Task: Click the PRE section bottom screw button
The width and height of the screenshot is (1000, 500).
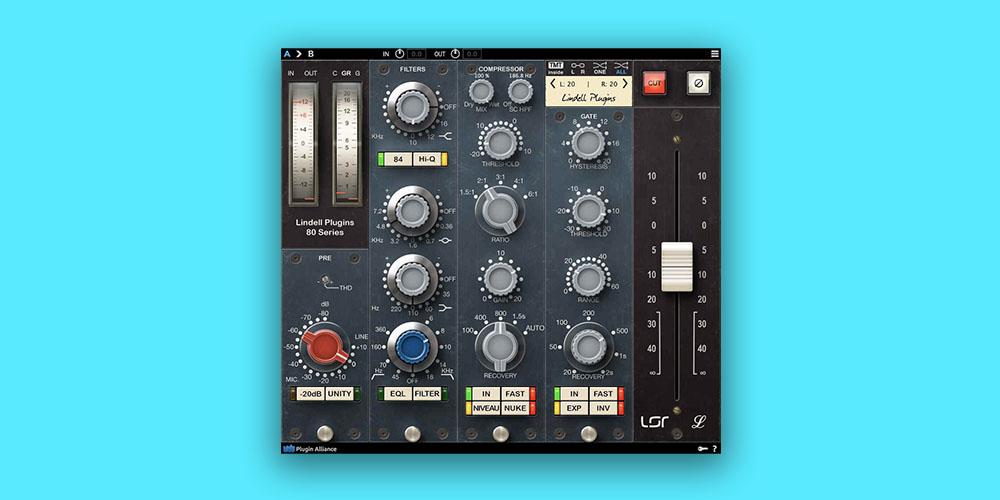Action: tap(325, 434)
